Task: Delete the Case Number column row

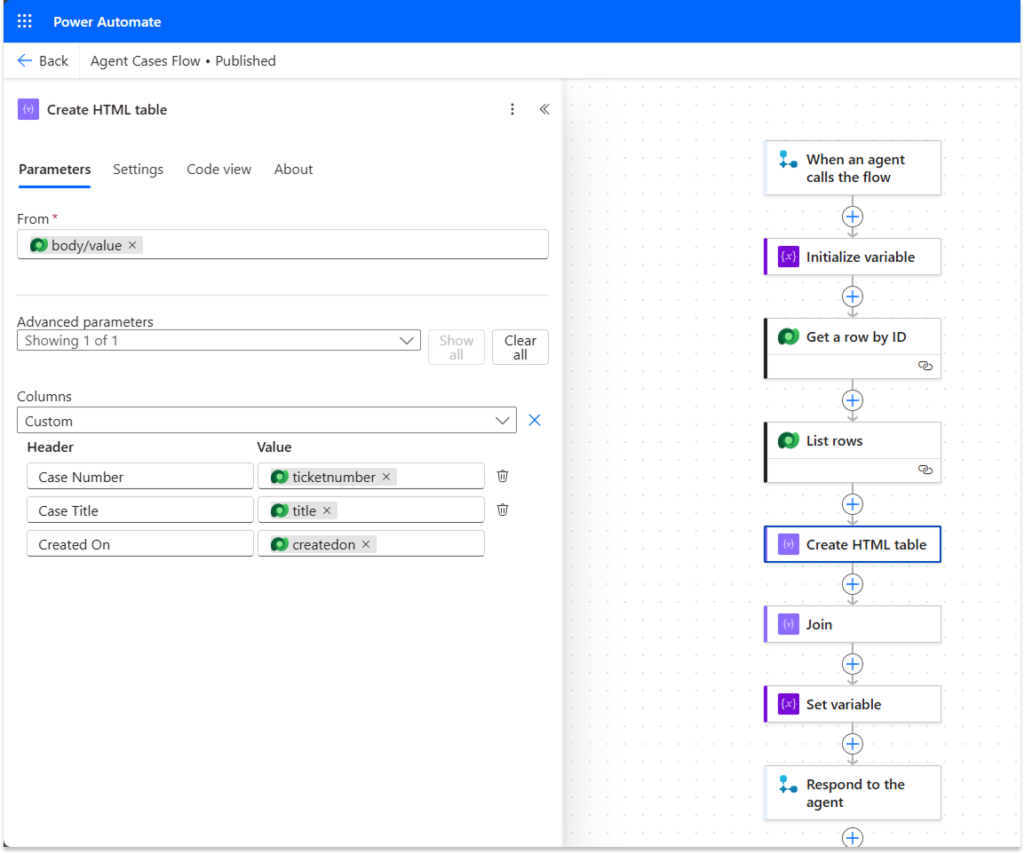Action: tap(502, 476)
